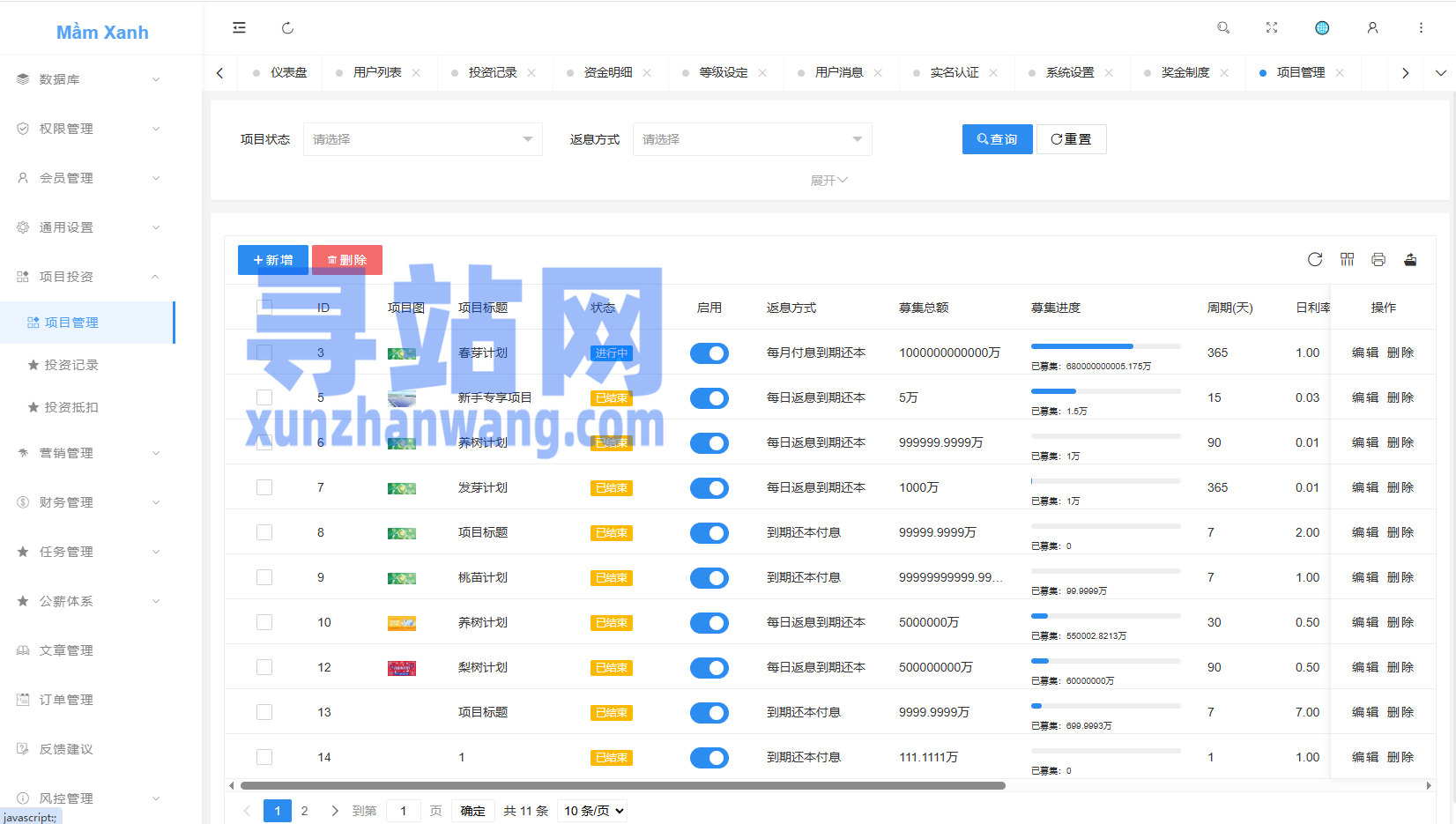Close the 项目管理 tab
The width and height of the screenshot is (1456, 824).
[x=1340, y=72]
